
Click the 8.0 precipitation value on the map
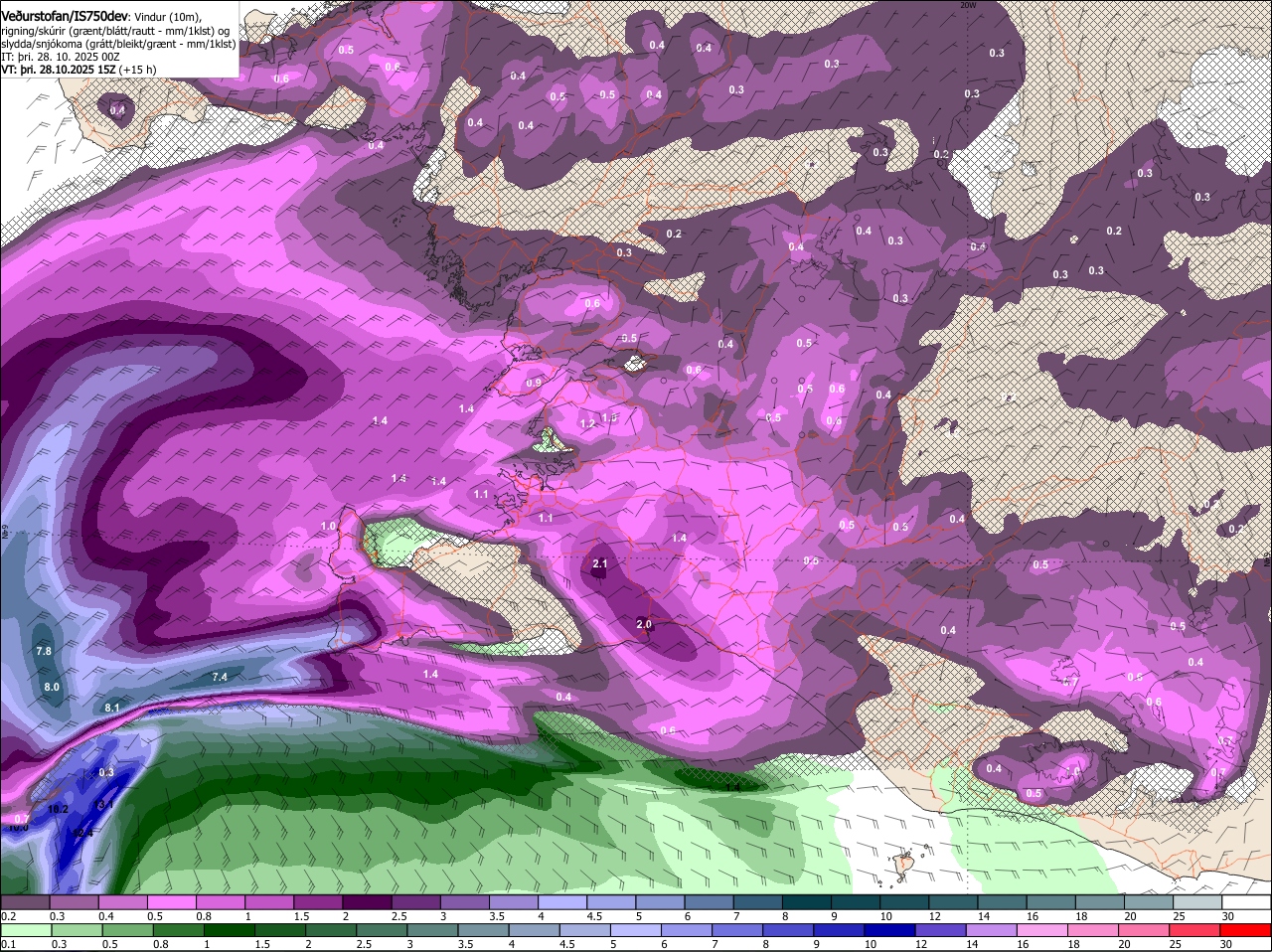(x=52, y=688)
